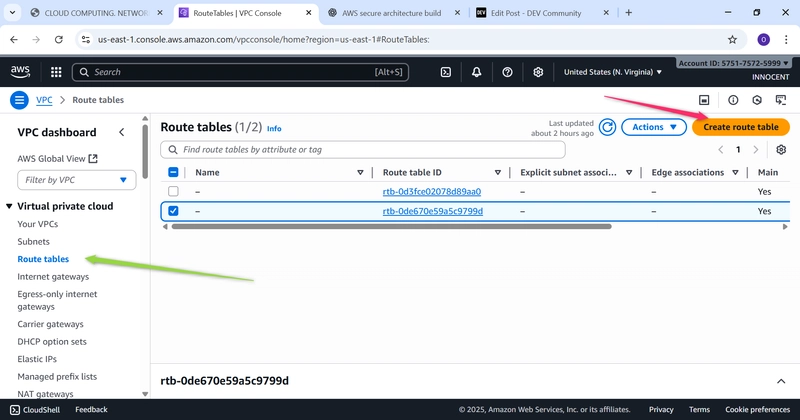Open Egress-only internet gateways
Screen dimensions: 800x420
pos(57,300)
